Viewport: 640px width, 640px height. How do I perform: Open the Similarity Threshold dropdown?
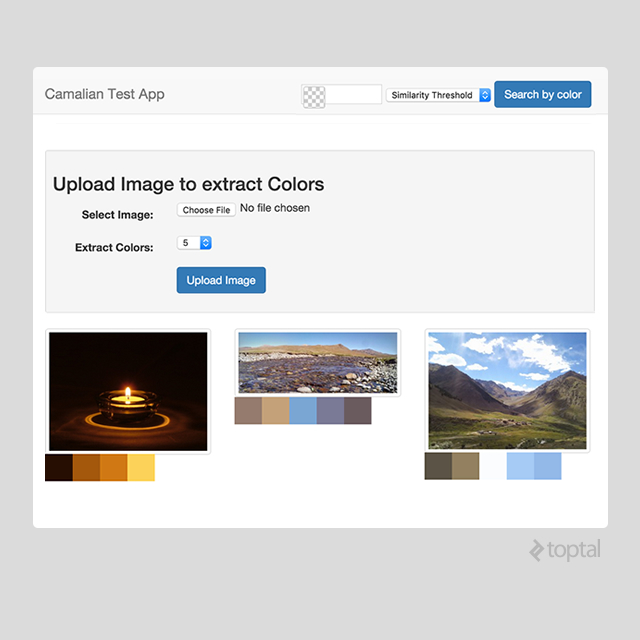[438, 95]
